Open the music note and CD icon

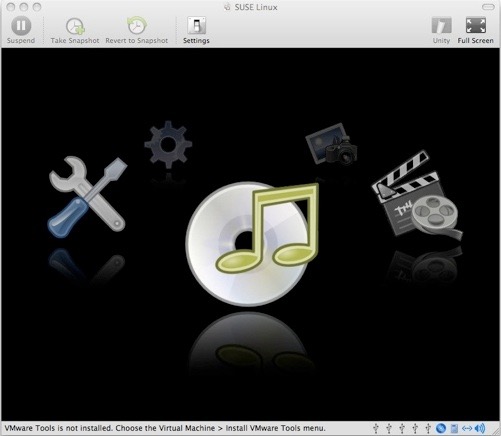252,244
